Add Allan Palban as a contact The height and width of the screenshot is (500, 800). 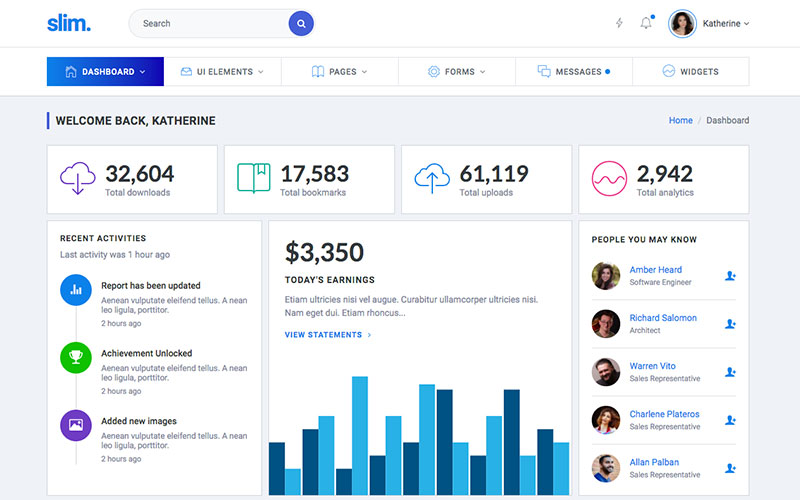click(730, 468)
